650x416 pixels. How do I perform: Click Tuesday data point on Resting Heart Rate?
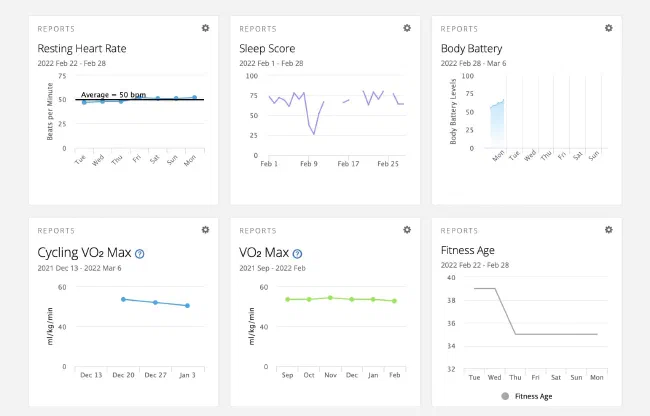pyautogui.click(x=84, y=102)
